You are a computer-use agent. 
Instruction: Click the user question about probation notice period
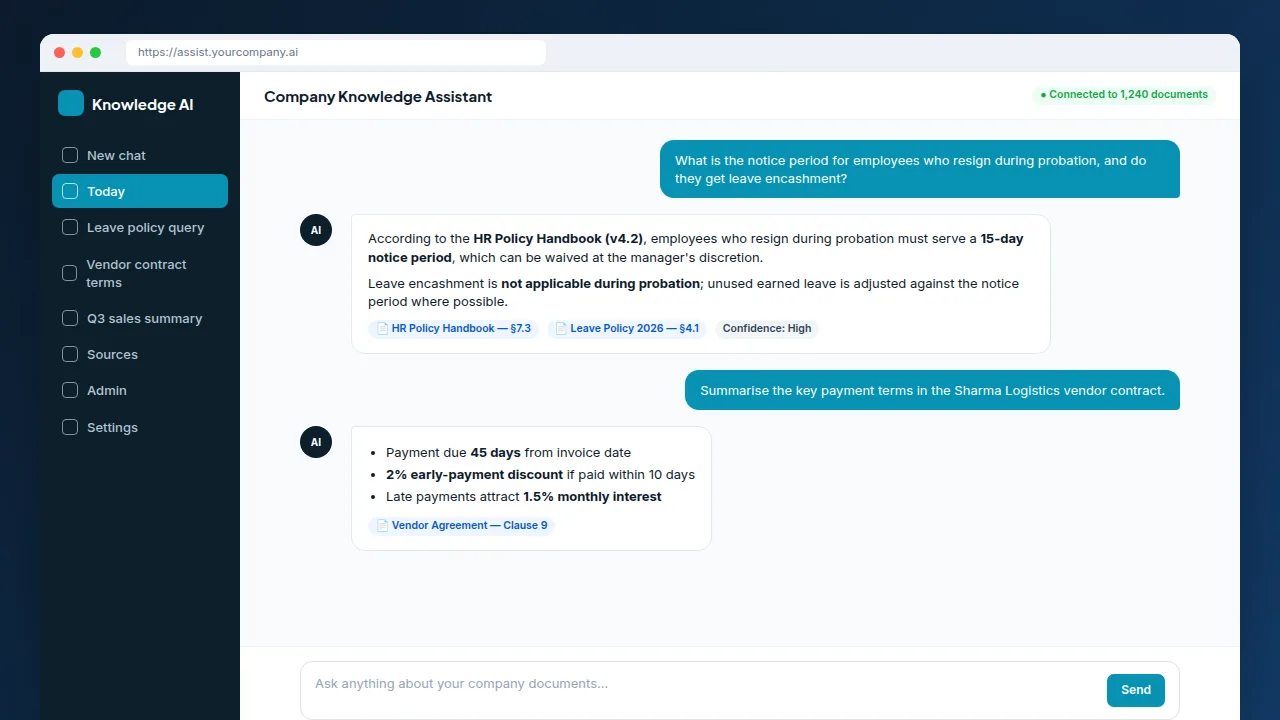[x=920, y=169]
